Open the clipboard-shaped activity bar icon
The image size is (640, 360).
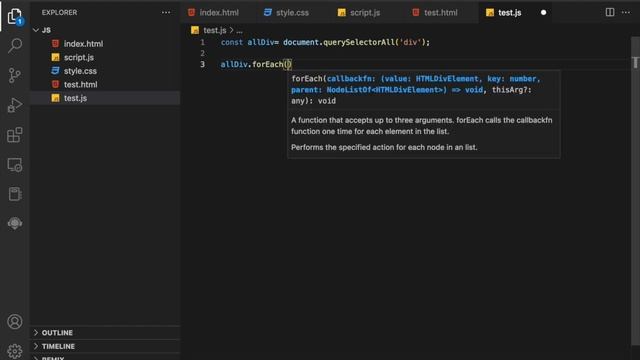pos(15,194)
